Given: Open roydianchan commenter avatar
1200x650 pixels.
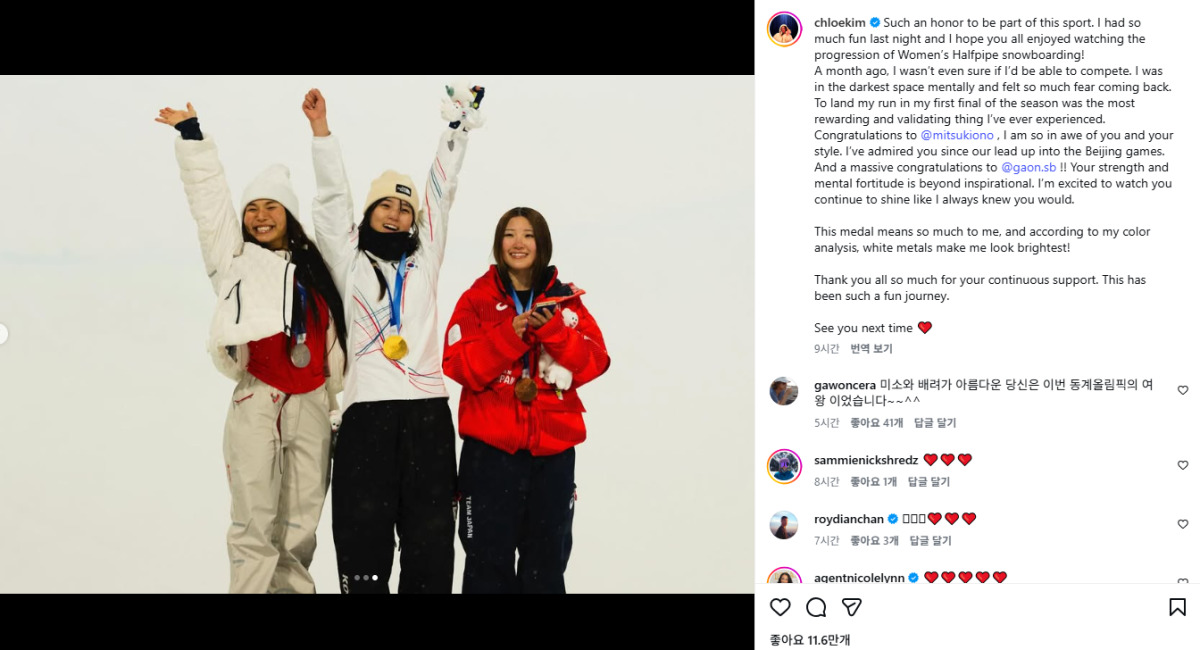Looking at the screenshot, I should tap(784, 525).
